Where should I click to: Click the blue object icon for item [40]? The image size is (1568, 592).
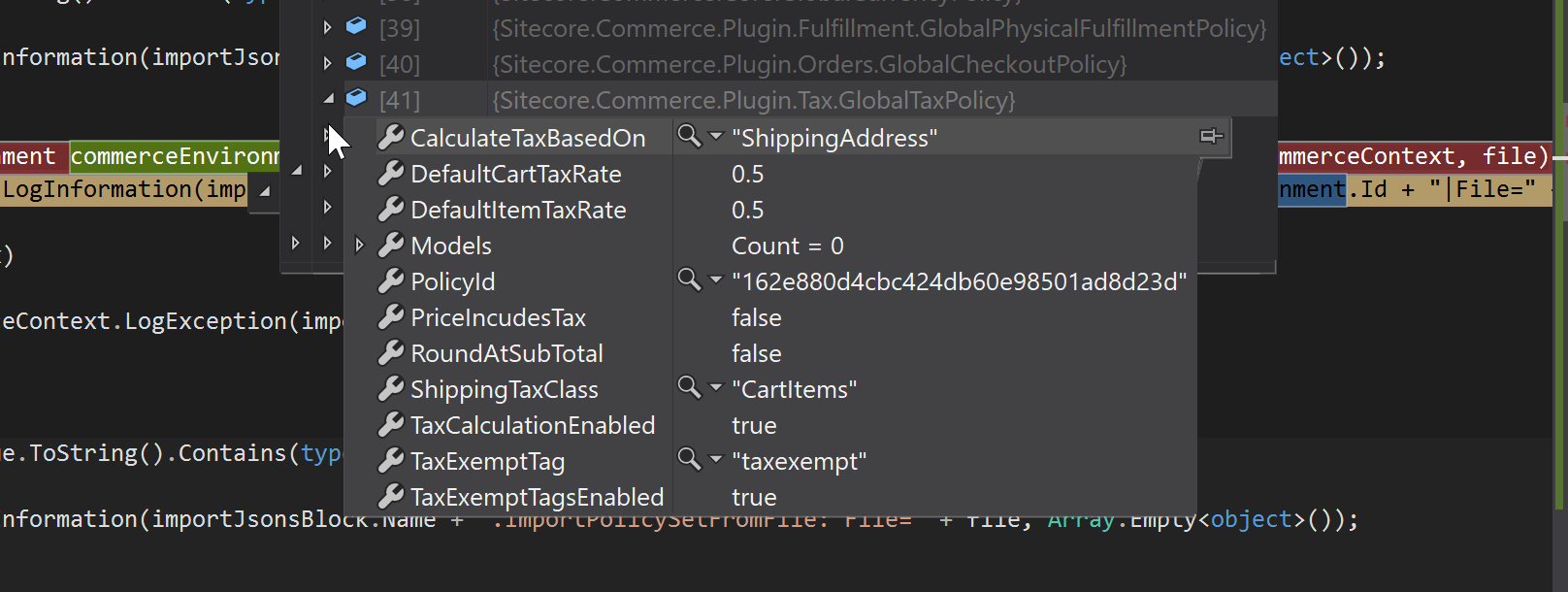coord(356,62)
